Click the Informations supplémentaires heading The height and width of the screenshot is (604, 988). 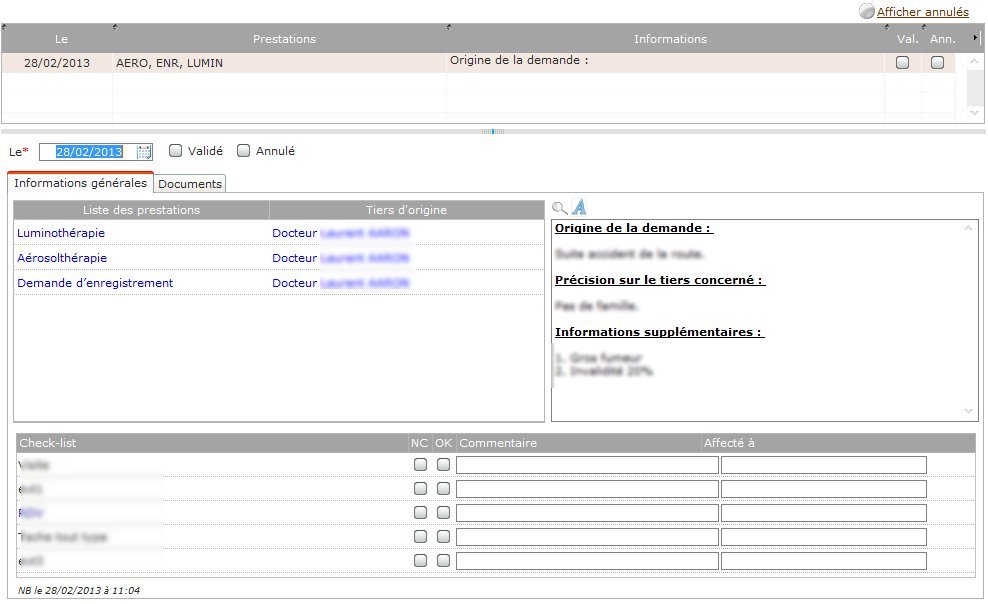659,332
